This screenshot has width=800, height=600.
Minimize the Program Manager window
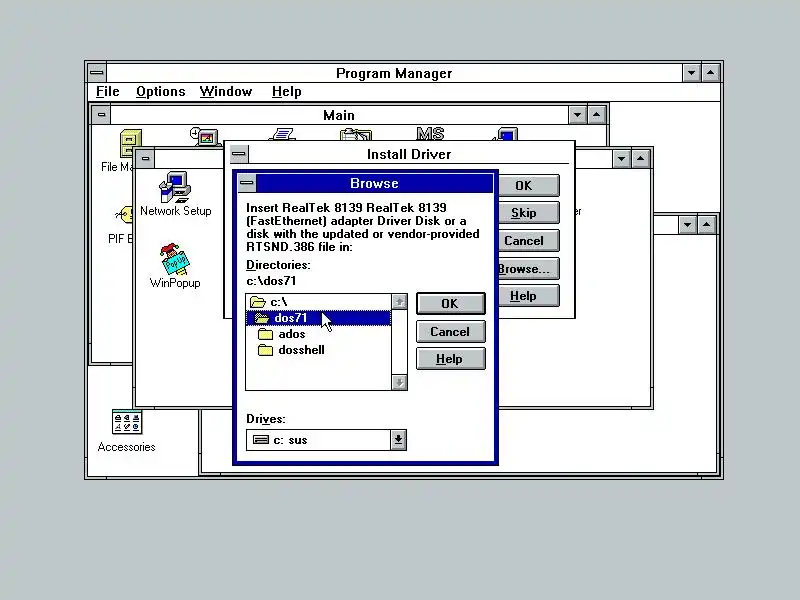pos(691,73)
